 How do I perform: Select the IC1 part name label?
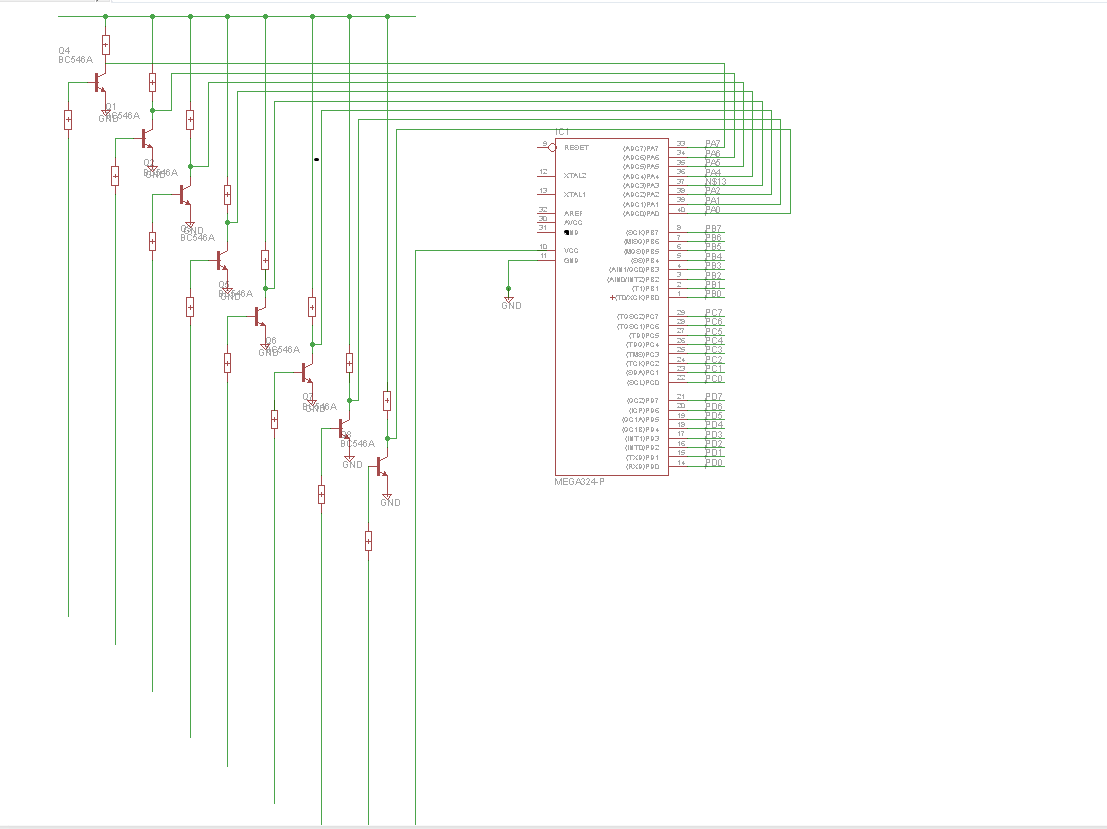click(562, 132)
